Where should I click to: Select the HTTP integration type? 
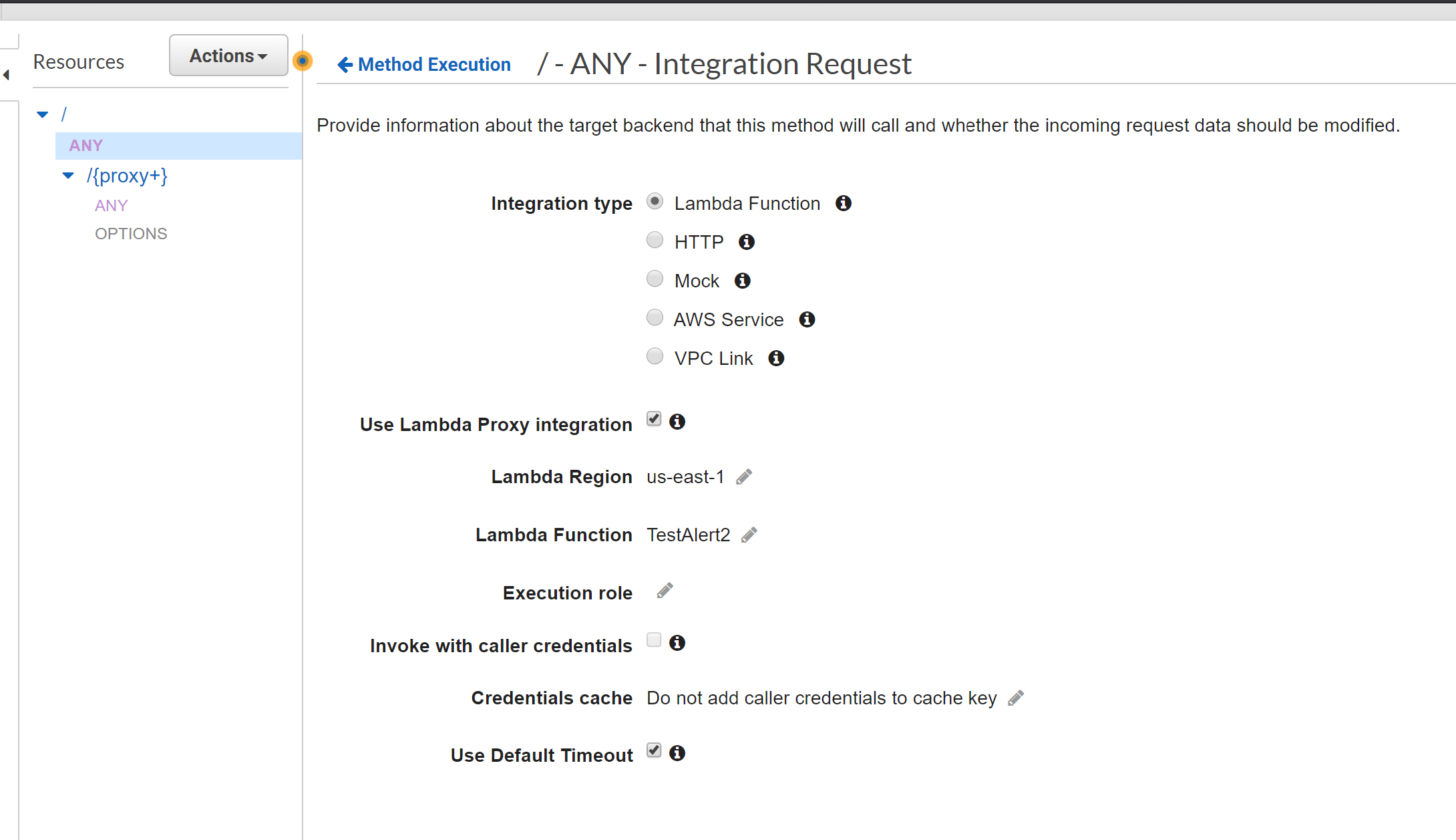coord(655,239)
